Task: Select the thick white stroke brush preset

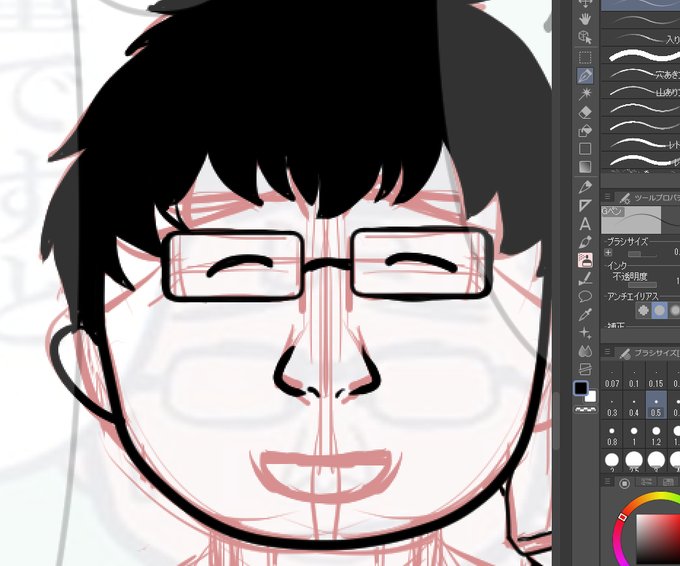Action: [x=641, y=56]
